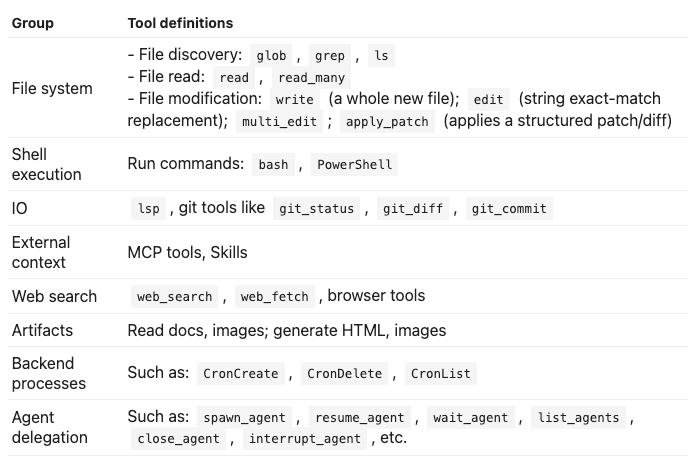Click the CronCreate code tag
The width and height of the screenshot is (688, 469).
point(241,373)
